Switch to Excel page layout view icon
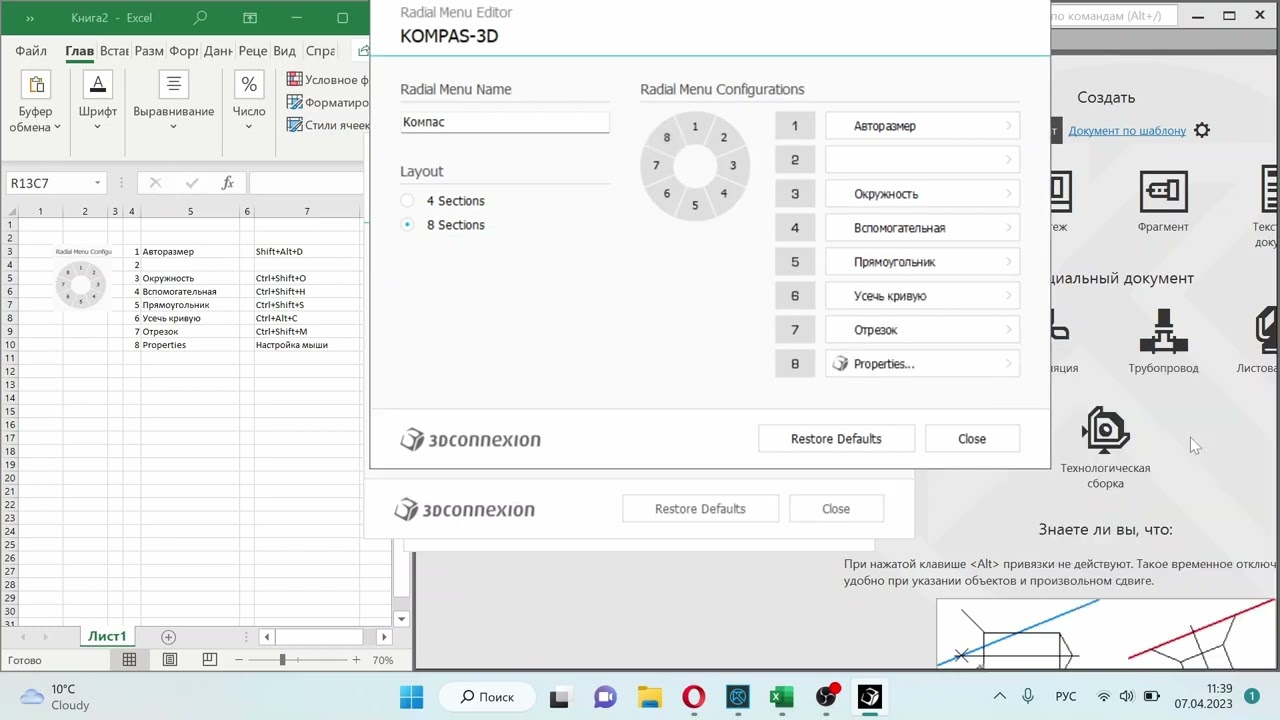This screenshot has height=720, width=1280. (170, 660)
